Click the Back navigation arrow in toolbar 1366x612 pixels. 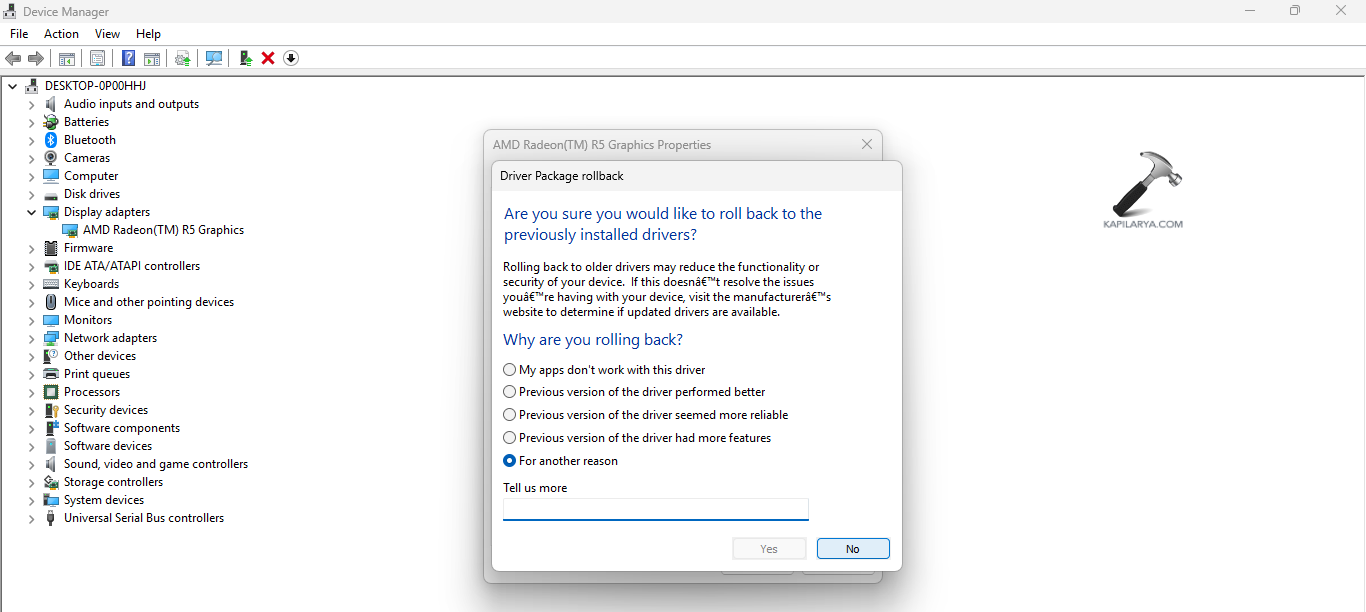[13, 57]
